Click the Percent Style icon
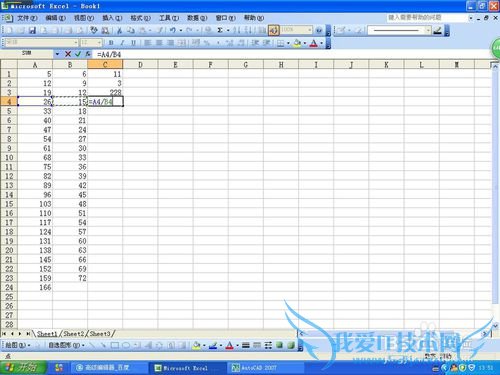This screenshot has height=375, width=500. (x=207, y=43)
